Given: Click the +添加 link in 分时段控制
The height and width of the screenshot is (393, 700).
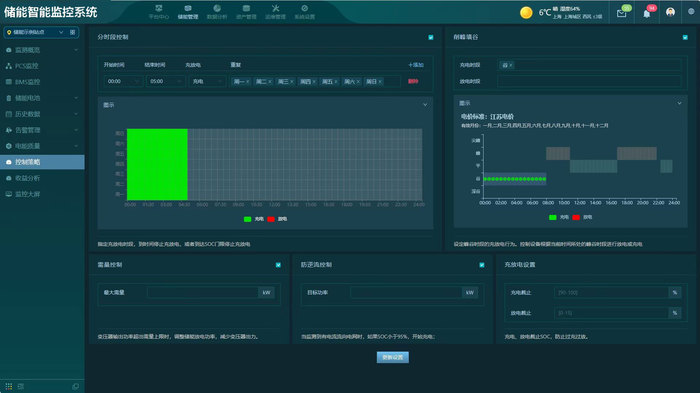Looking at the screenshot, I should [x=416, y=65].
